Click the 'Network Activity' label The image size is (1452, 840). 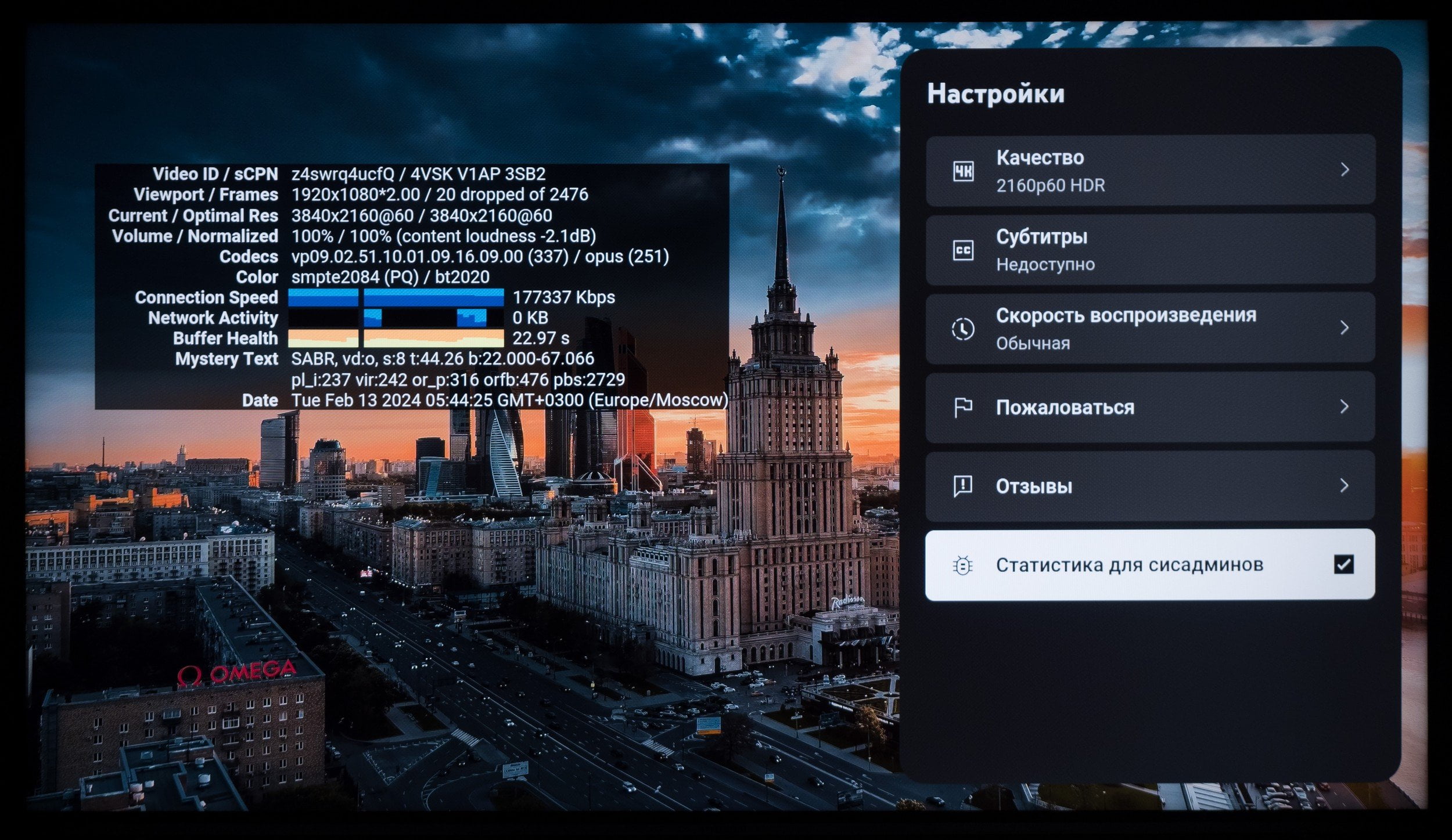pyautogui.click(x=213, y=318)
